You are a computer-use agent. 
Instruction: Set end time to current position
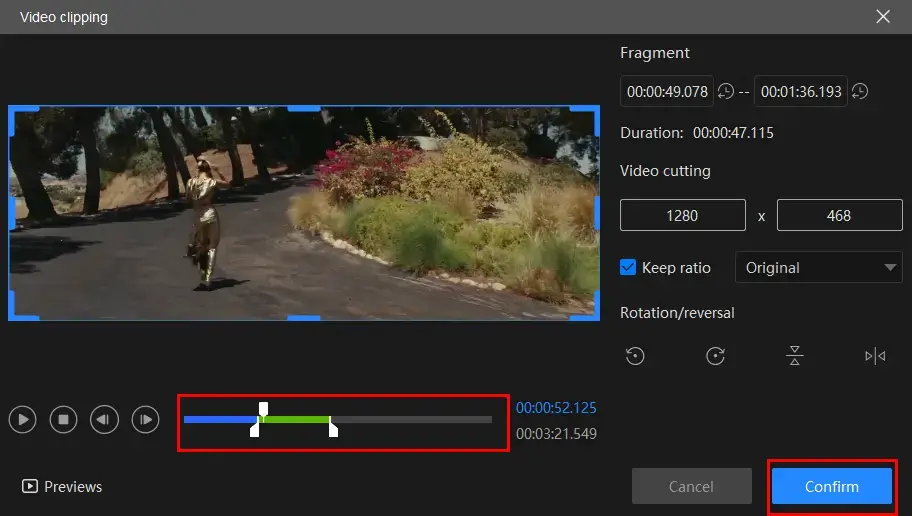(x=860, y=92)
